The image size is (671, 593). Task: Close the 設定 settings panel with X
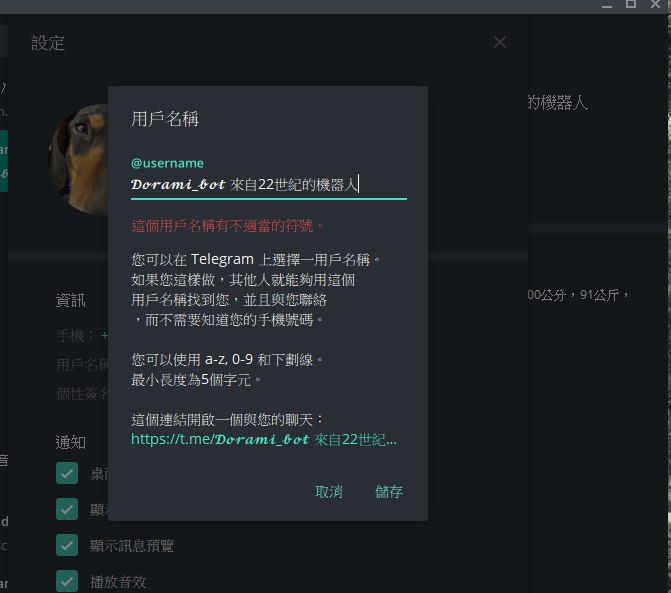(499, 42)
